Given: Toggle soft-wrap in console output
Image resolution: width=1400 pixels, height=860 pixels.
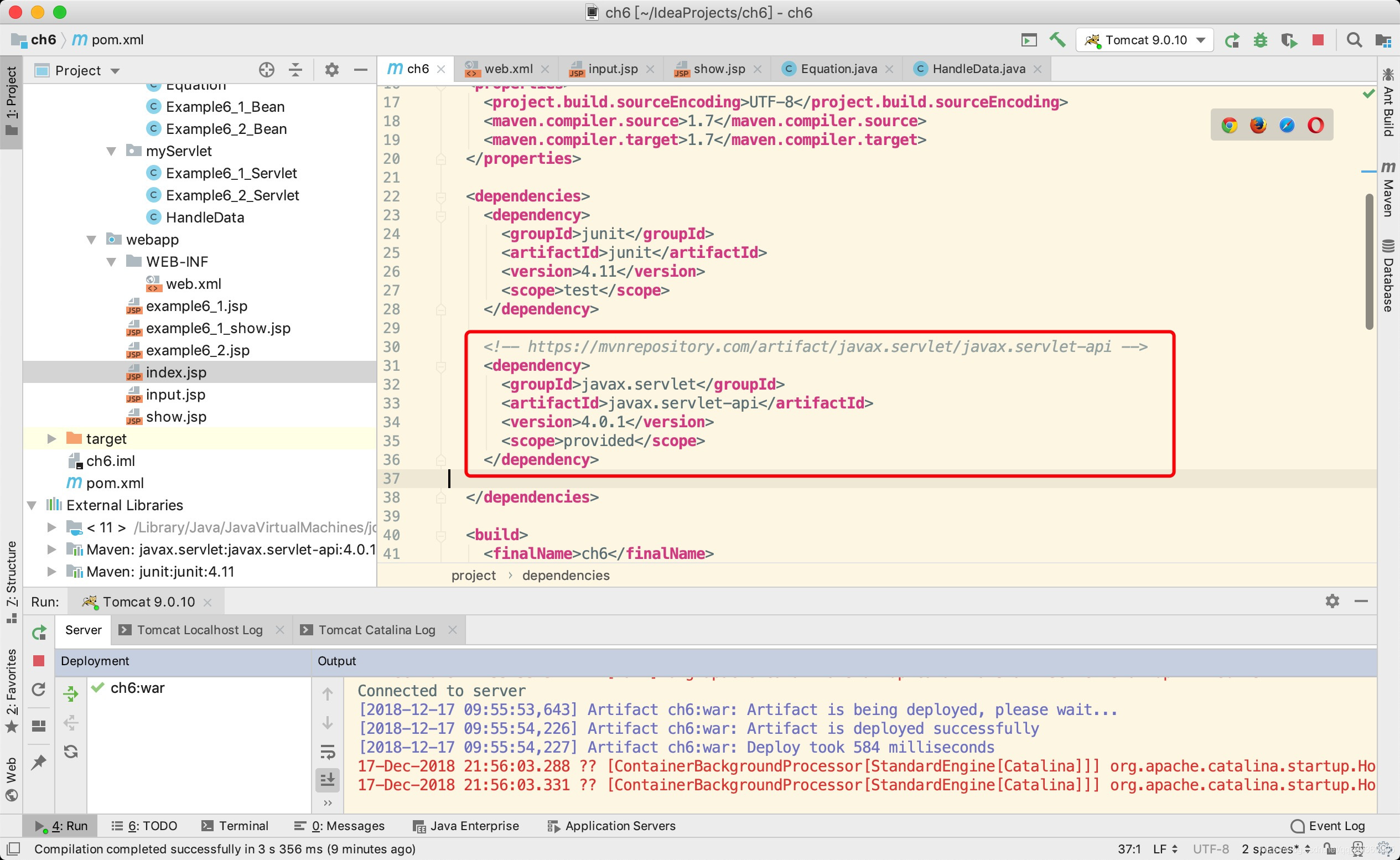Looking at the screenshot, I should coord(328,752).
